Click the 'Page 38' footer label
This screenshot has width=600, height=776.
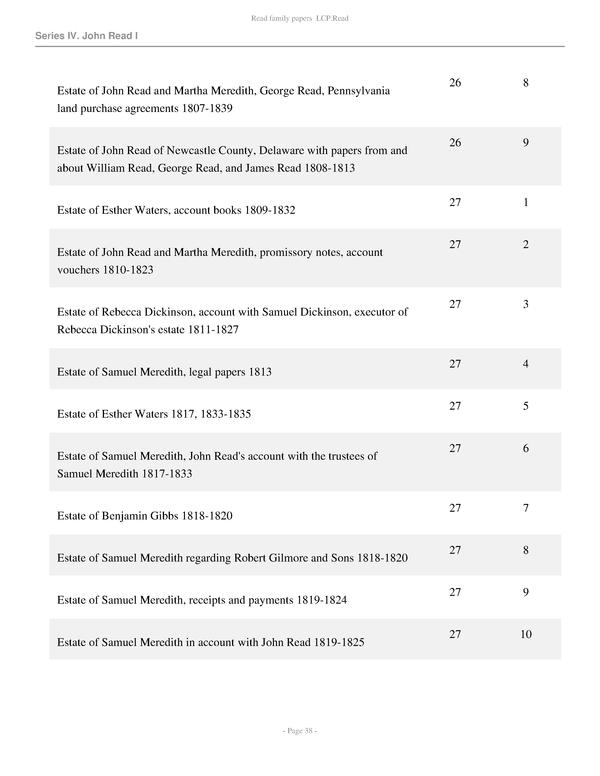pyautogui.click(x=300, y=731)
